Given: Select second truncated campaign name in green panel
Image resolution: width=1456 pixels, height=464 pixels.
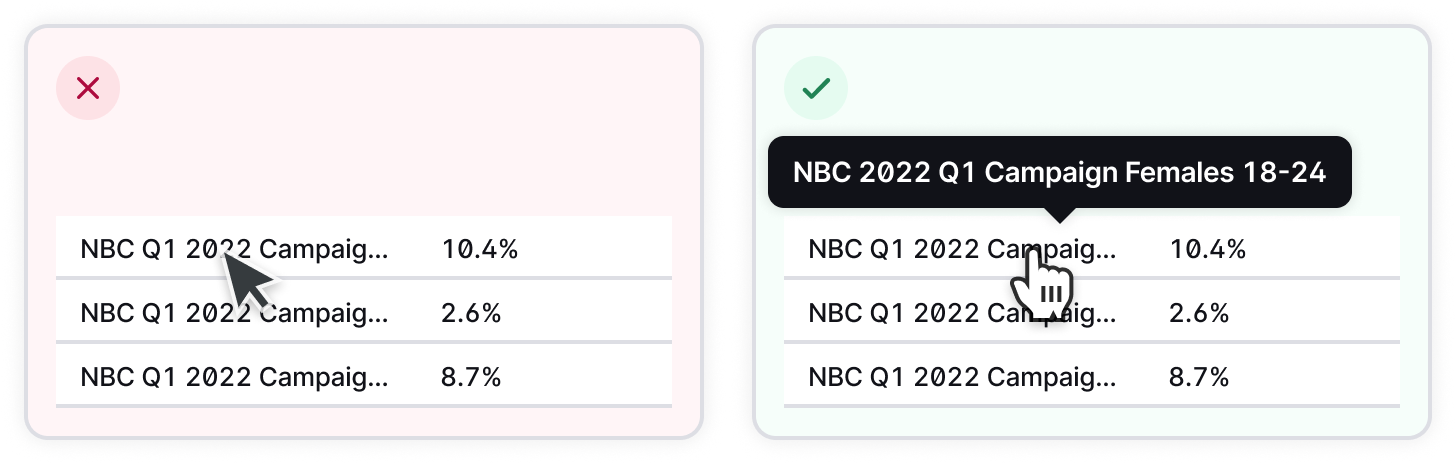Looking at the screenshot, I should [x=962, y=313].
